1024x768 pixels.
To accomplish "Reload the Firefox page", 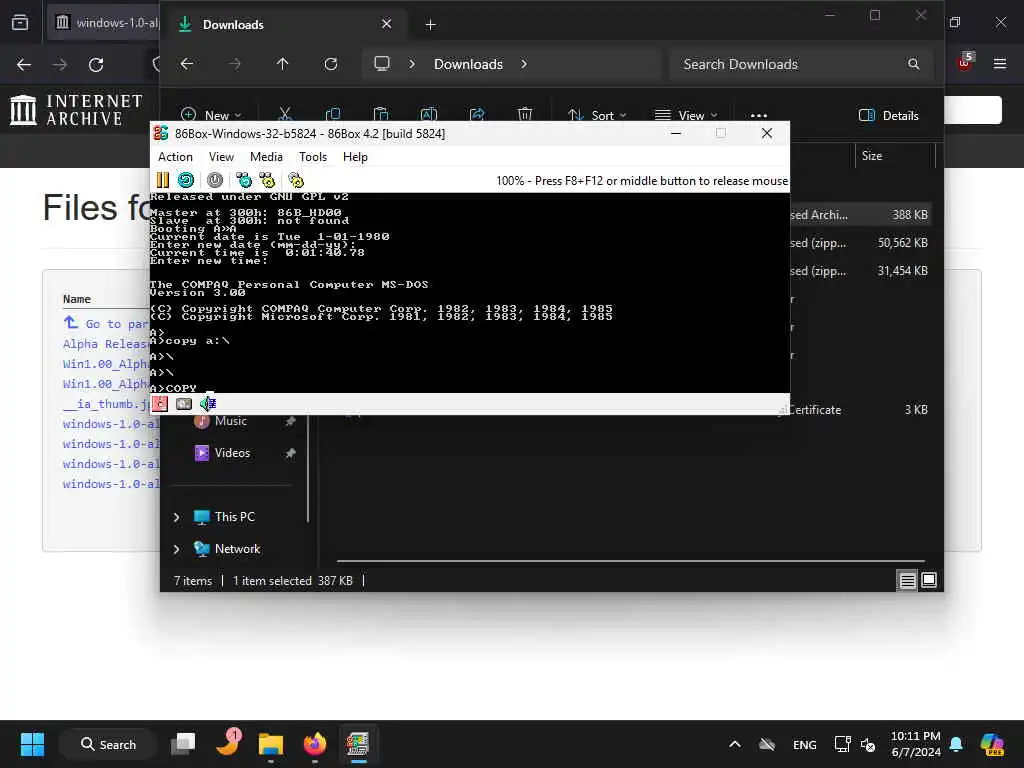I will pos(96,65).
